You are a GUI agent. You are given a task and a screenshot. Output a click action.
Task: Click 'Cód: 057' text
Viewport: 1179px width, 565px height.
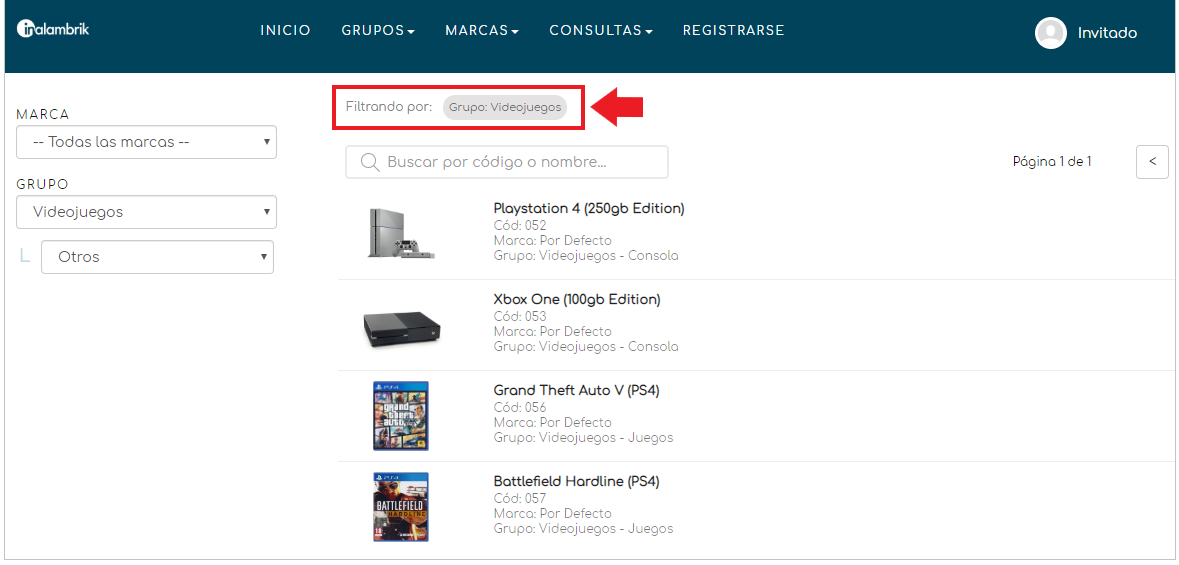tap(520, 499)
